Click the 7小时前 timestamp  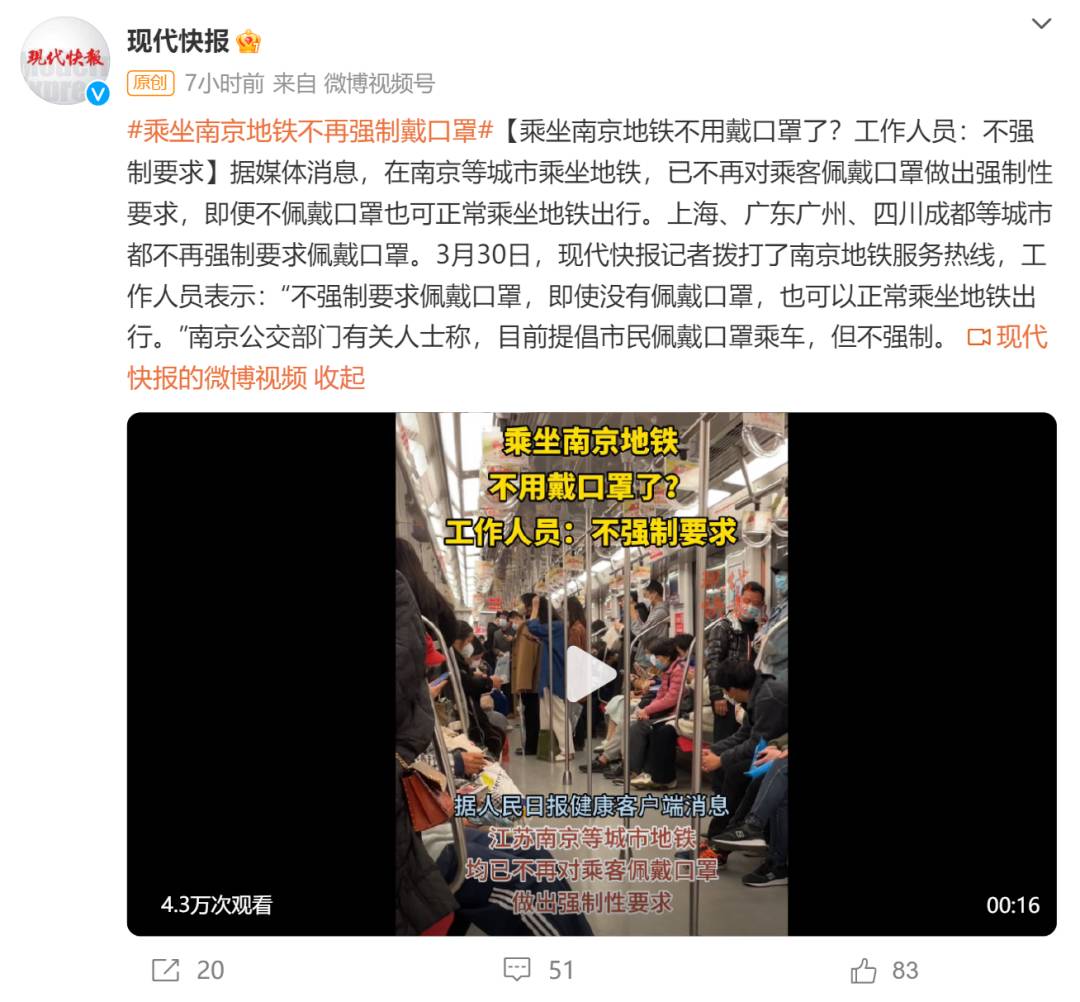coord(225,83)
